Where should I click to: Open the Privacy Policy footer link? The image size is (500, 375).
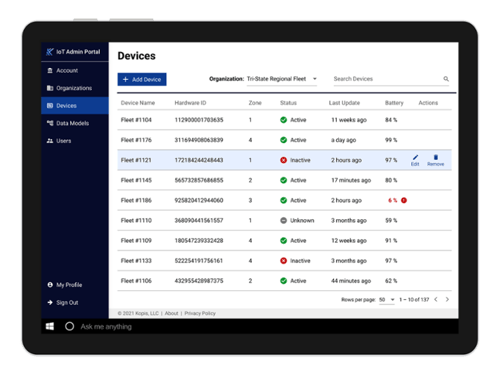pos(200,313)
